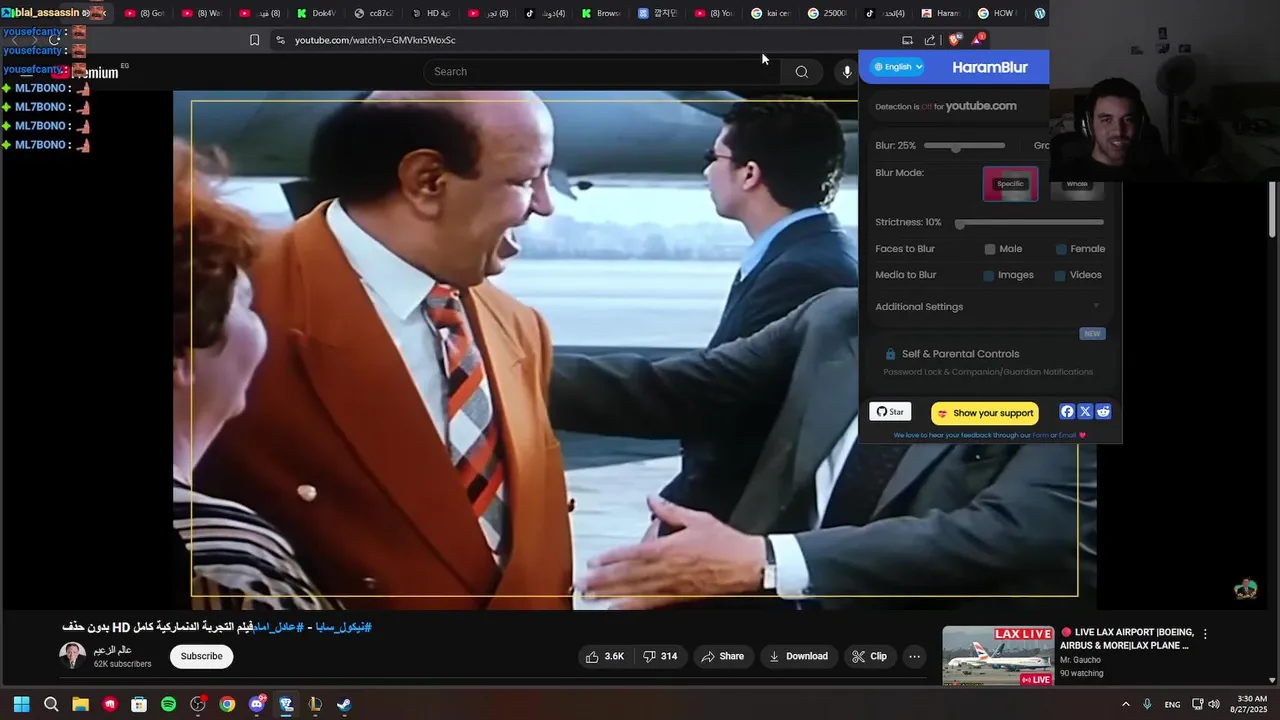Click the Brave Shields lion icon

tap(955, 40)
